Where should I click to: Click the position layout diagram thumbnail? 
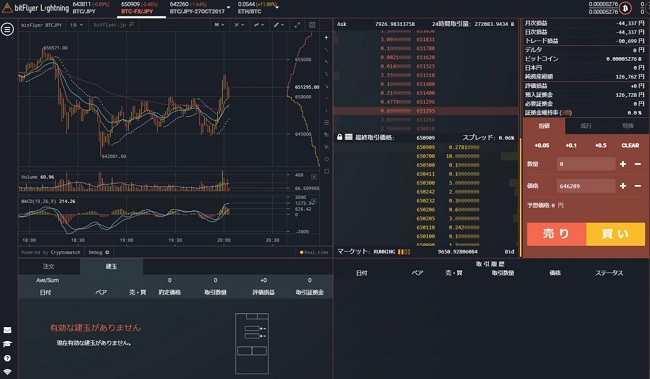tap(252, 344)
